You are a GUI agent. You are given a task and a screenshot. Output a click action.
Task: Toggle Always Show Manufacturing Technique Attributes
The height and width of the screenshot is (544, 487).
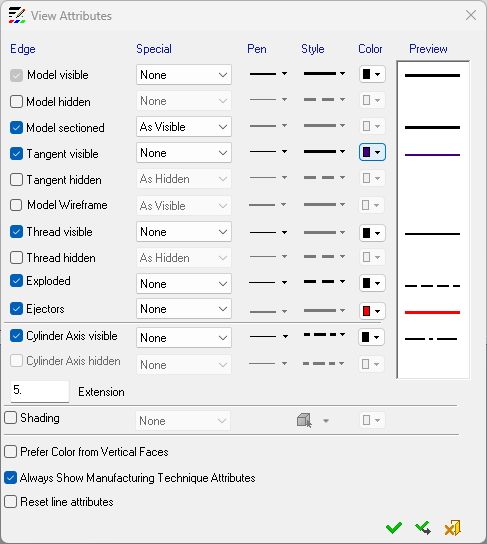(10, 478)
